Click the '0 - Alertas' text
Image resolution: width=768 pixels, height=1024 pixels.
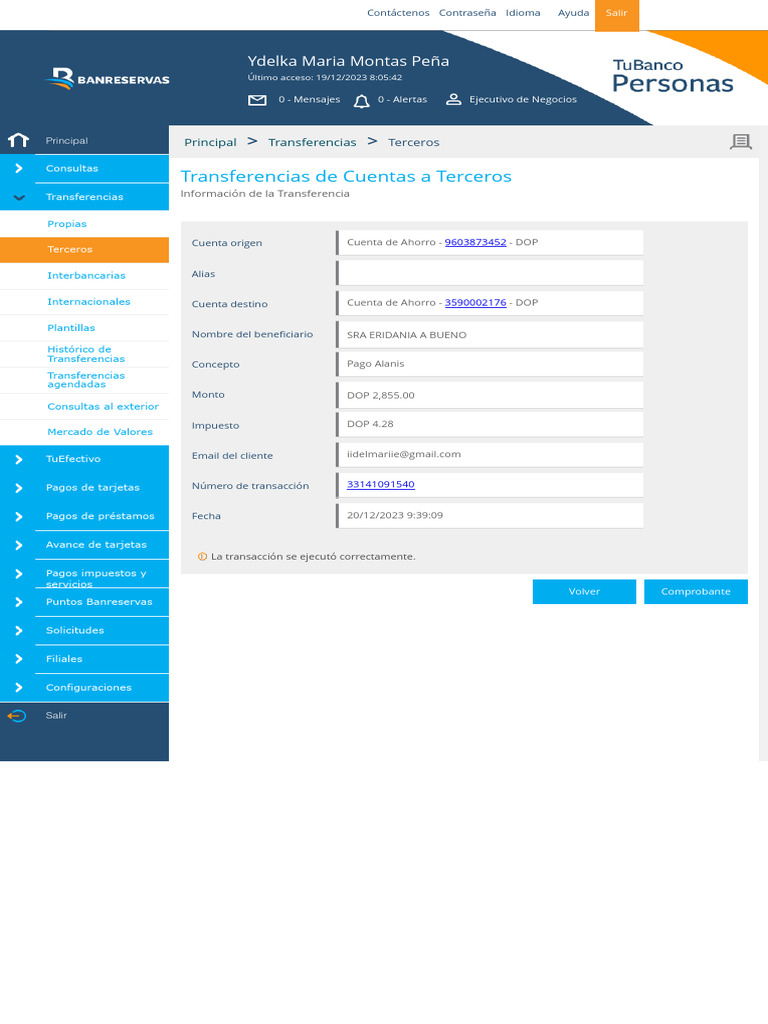[x=402, y=99]
